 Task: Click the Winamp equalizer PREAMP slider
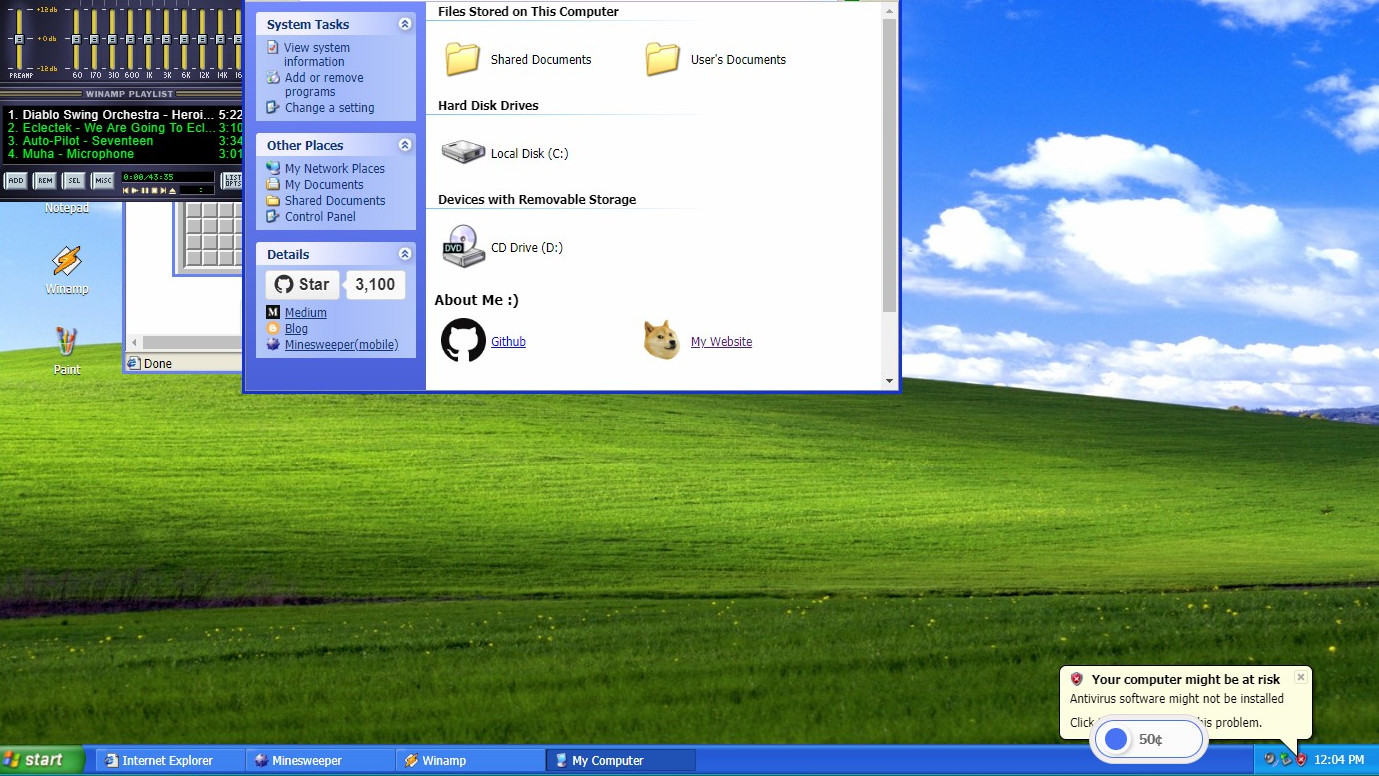click(19, 39)
